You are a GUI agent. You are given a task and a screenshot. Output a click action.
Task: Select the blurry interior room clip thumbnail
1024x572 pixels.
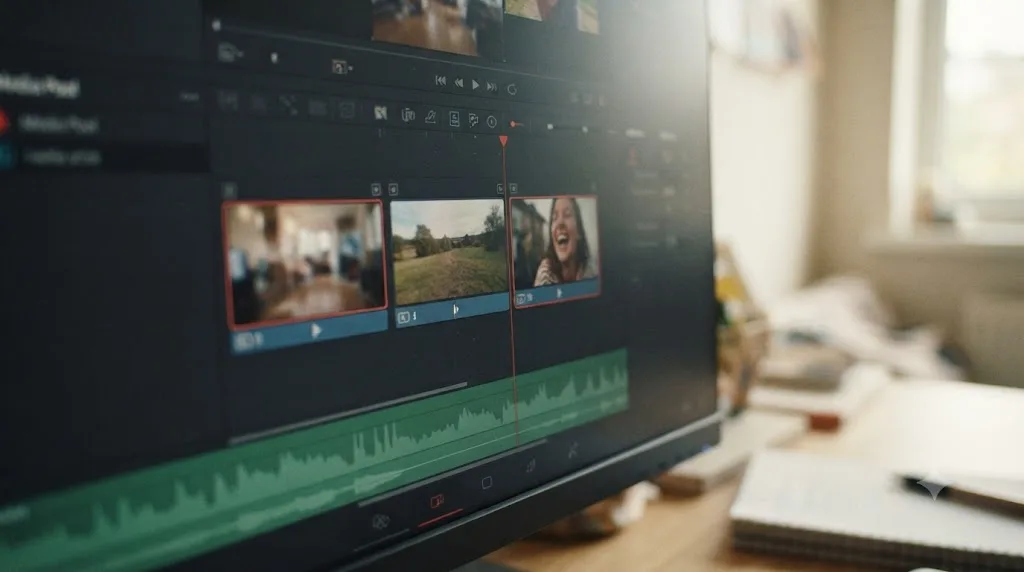pos(305,262)
